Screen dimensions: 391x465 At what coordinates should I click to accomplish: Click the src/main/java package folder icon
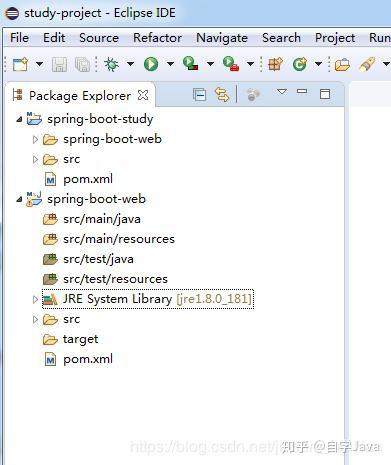click(50, 219)
